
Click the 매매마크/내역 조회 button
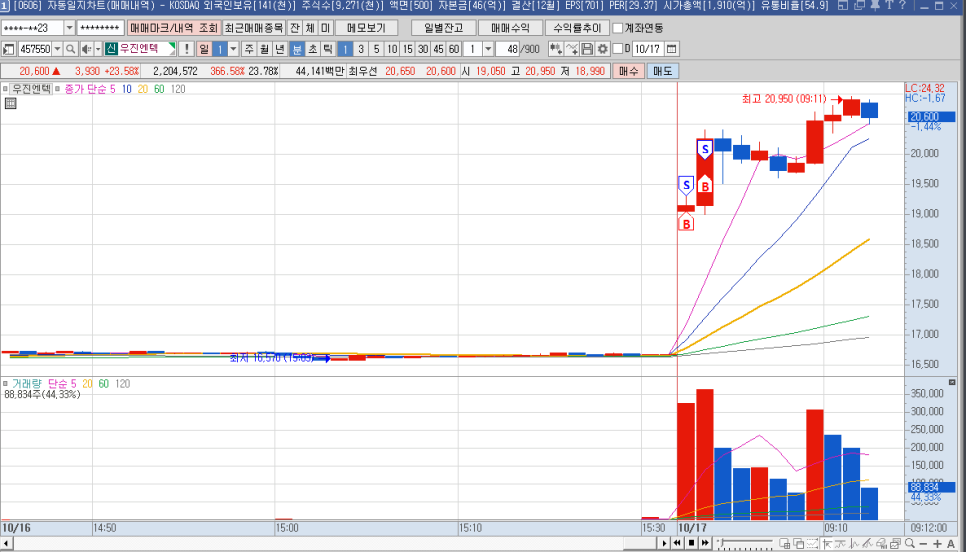click(x=173, y=28)
